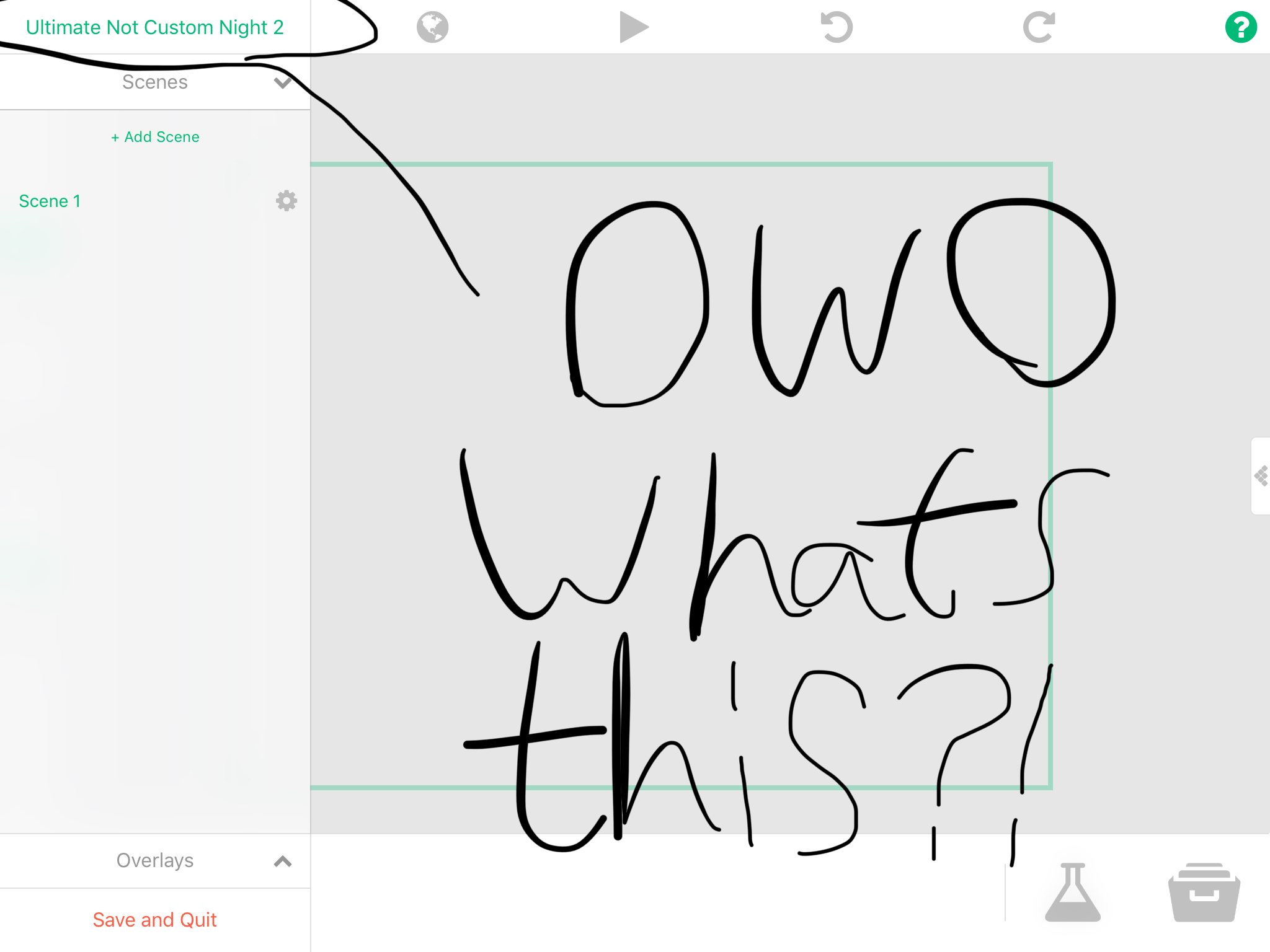This screenshot has width=1270, height=952.
Task: Click the Scenes section header label
Action: coord(155,82)
